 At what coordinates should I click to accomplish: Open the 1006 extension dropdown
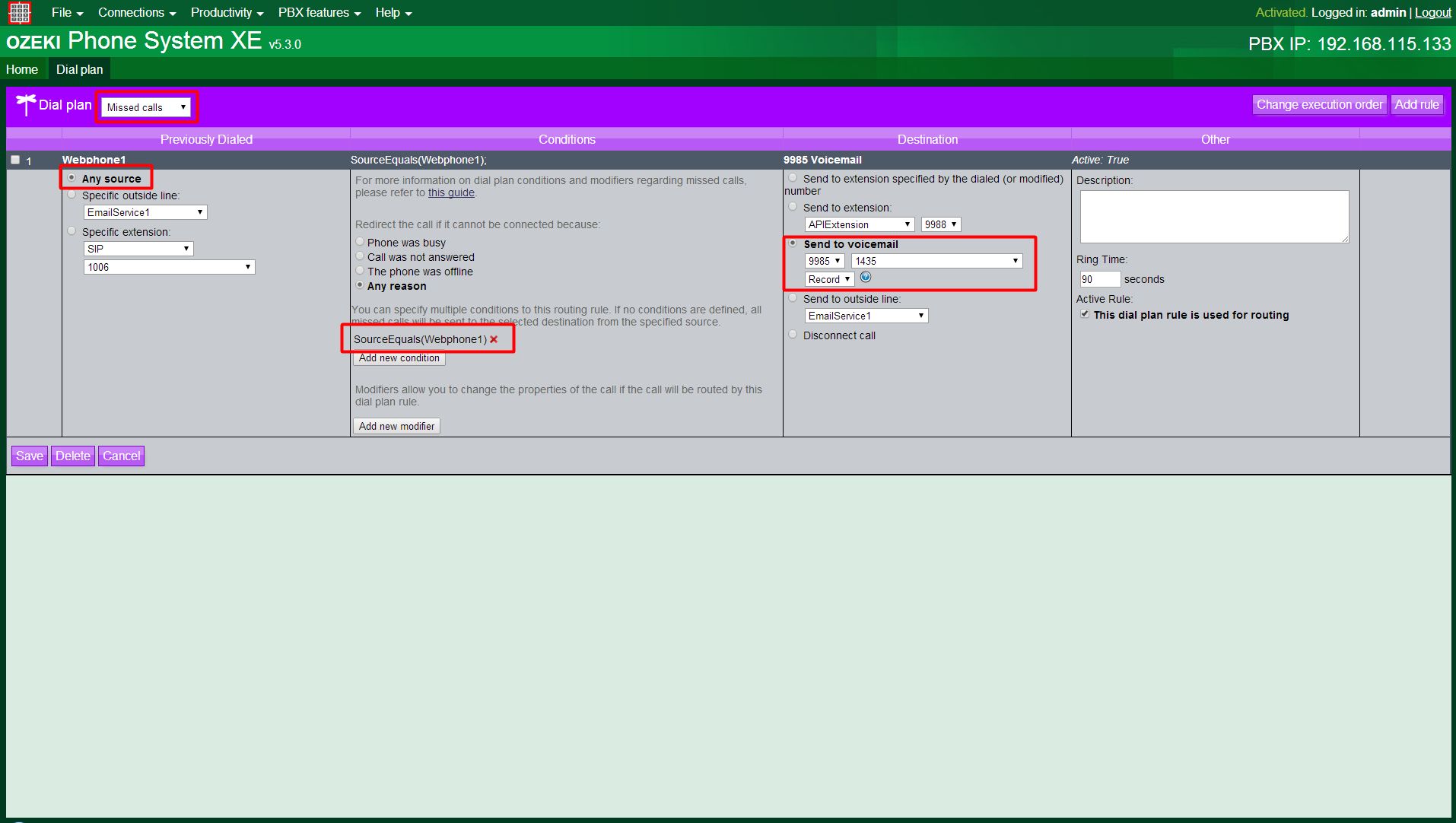coord(169,267)
